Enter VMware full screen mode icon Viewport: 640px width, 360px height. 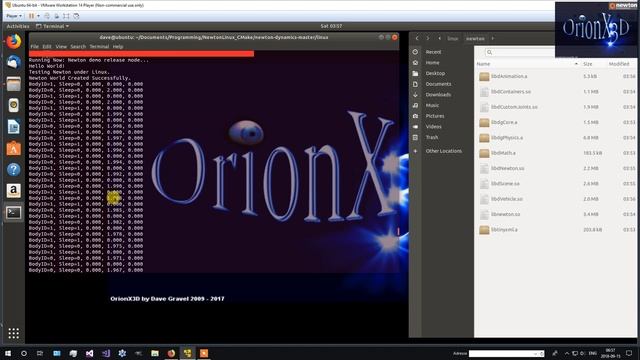click(x=66, y=16)
